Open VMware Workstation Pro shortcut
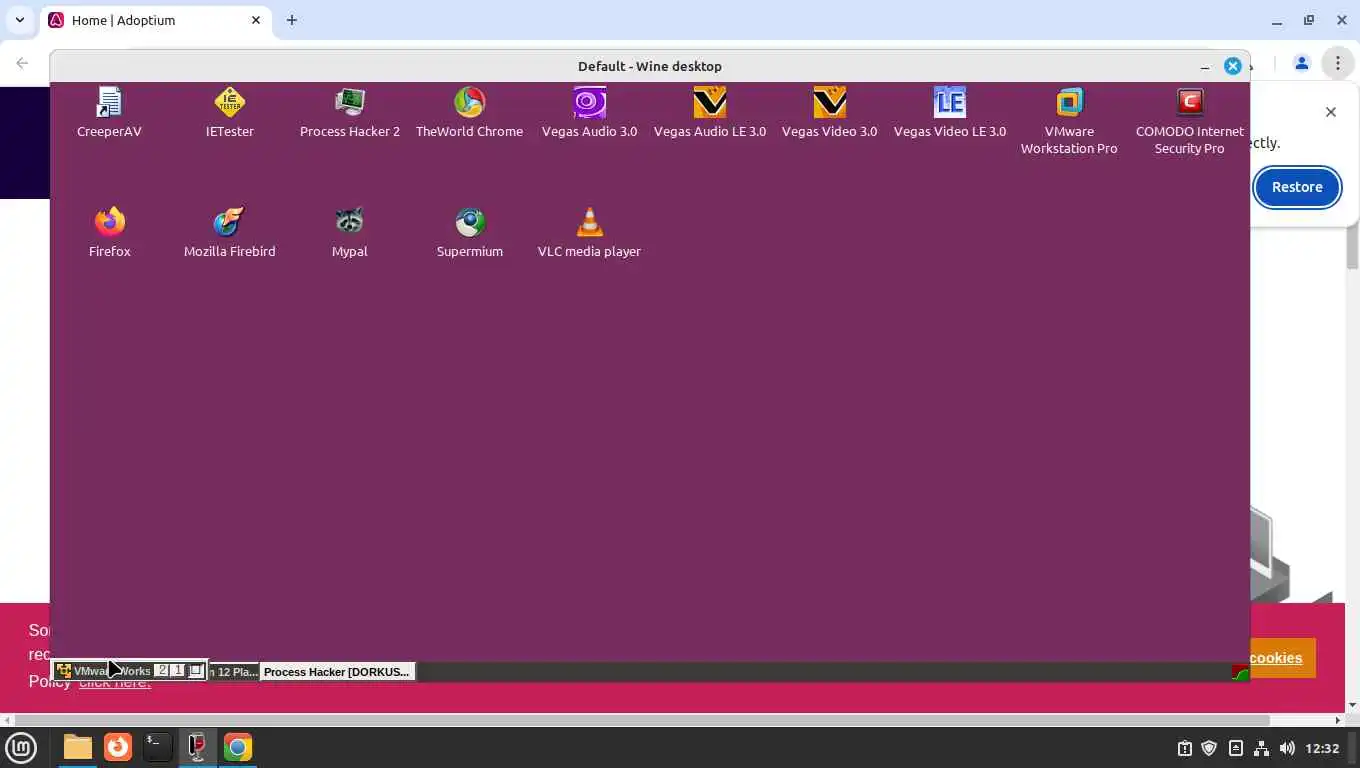 point(1069,121)
